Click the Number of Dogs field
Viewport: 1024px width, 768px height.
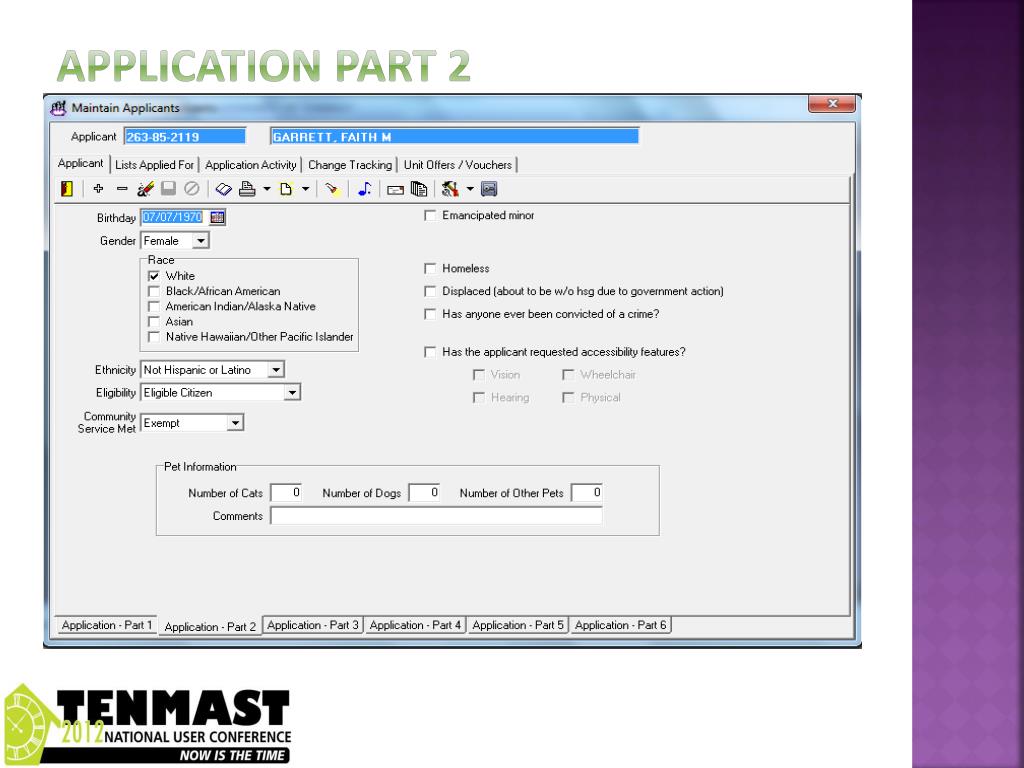424,493
